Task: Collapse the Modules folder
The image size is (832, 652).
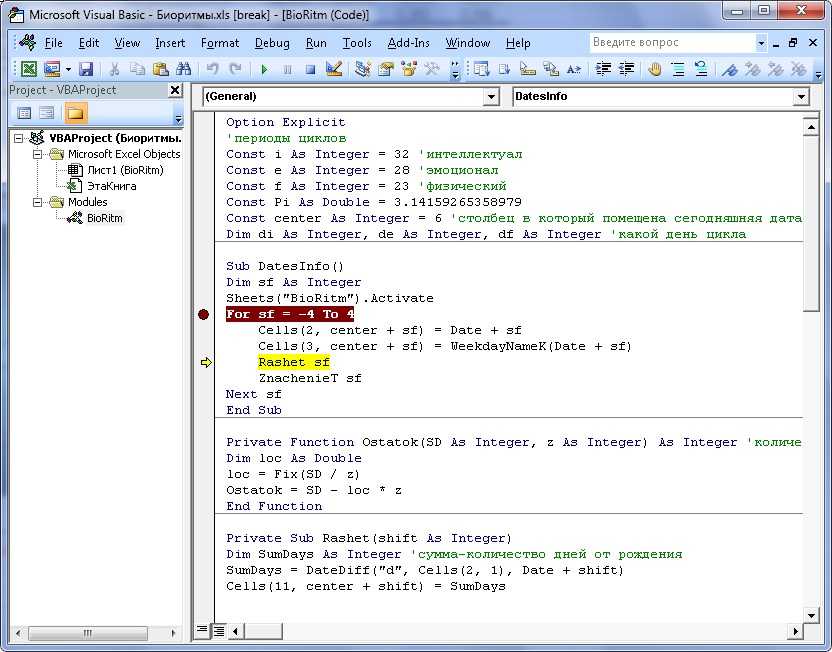Action: click(x=37, y=202)
